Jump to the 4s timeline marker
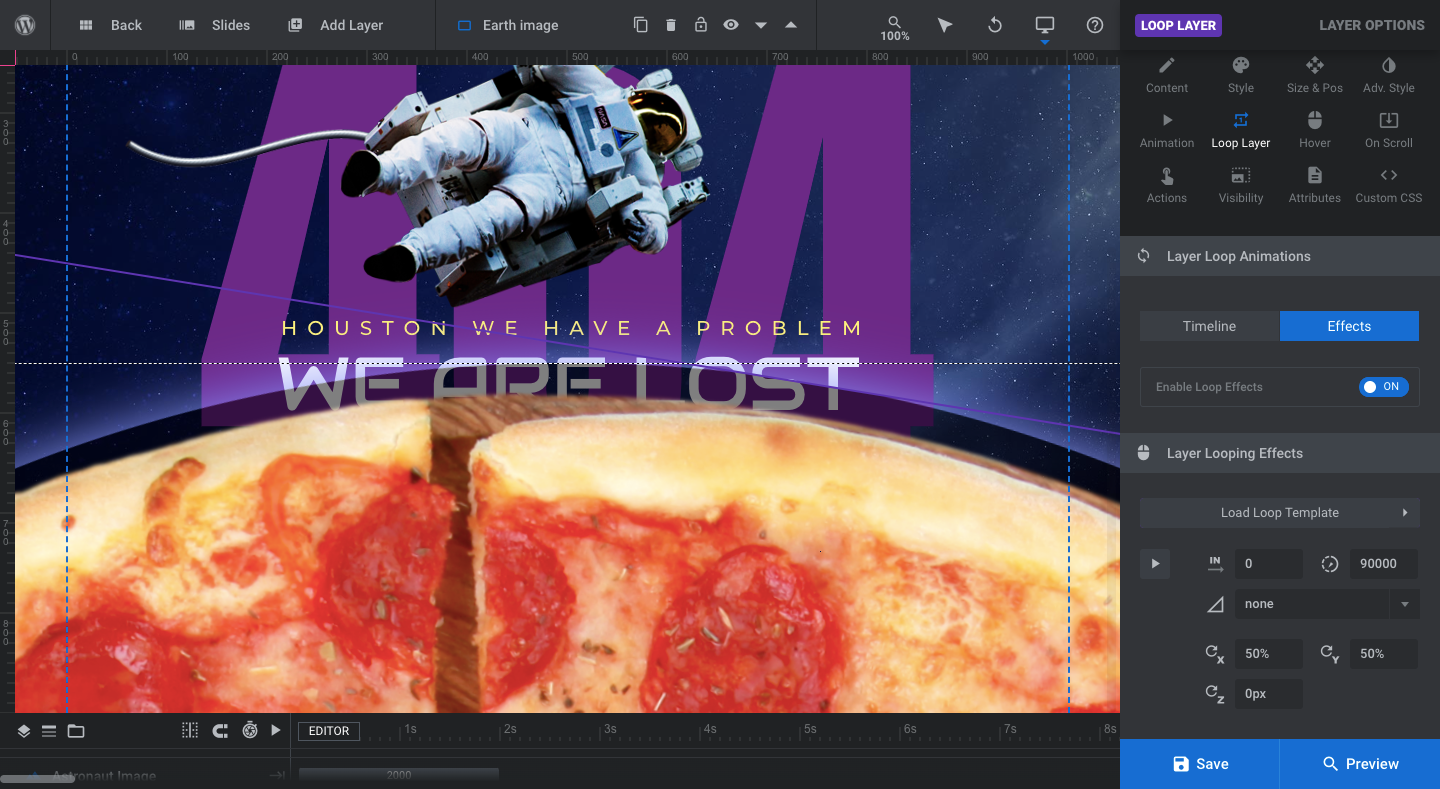The width and height of the screenshot is (1440, 789). coord(709,729)
